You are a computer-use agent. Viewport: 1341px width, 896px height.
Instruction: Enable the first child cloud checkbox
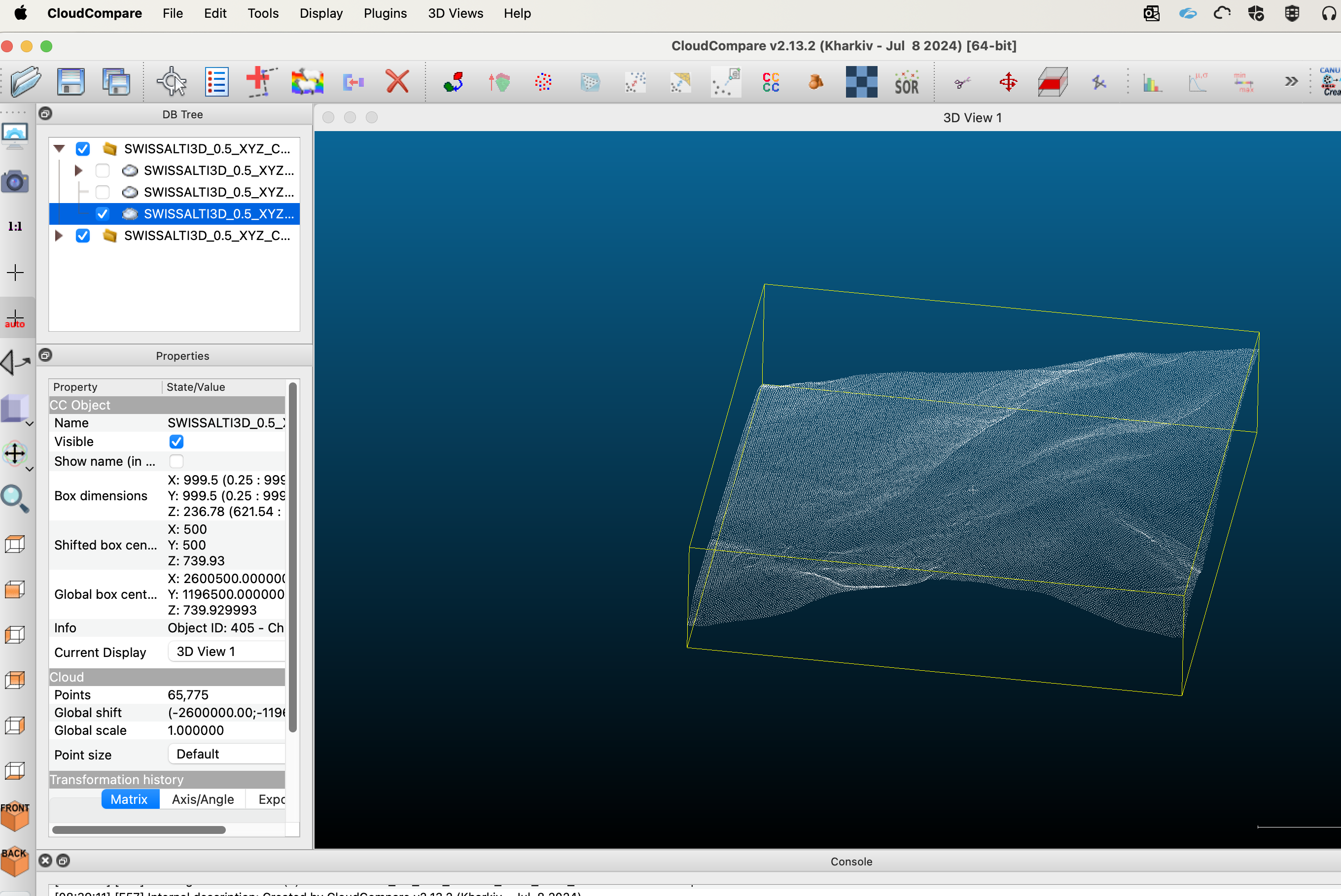click(103, 171)
